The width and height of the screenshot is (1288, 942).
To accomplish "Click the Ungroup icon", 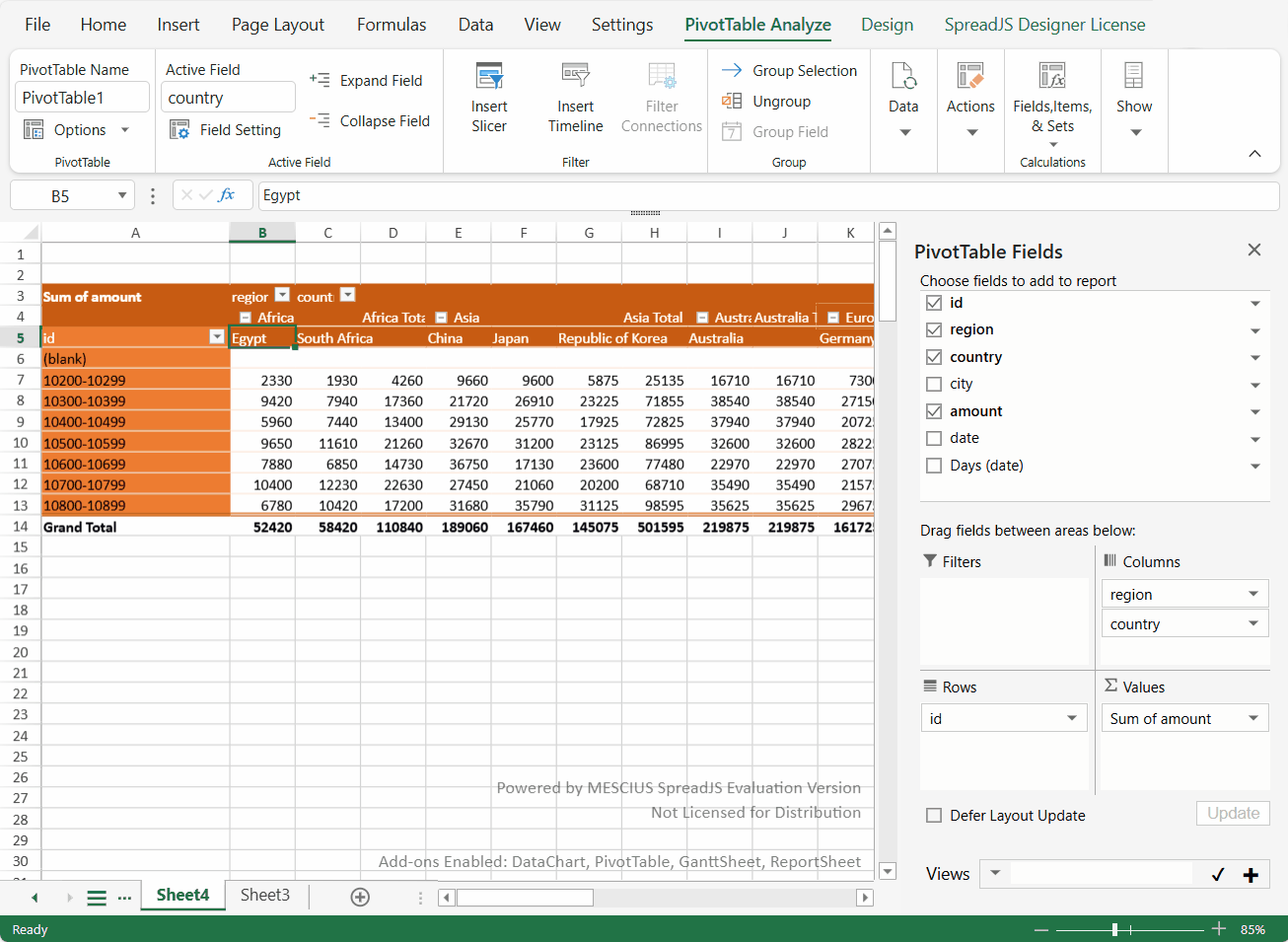I will [732, 101].
